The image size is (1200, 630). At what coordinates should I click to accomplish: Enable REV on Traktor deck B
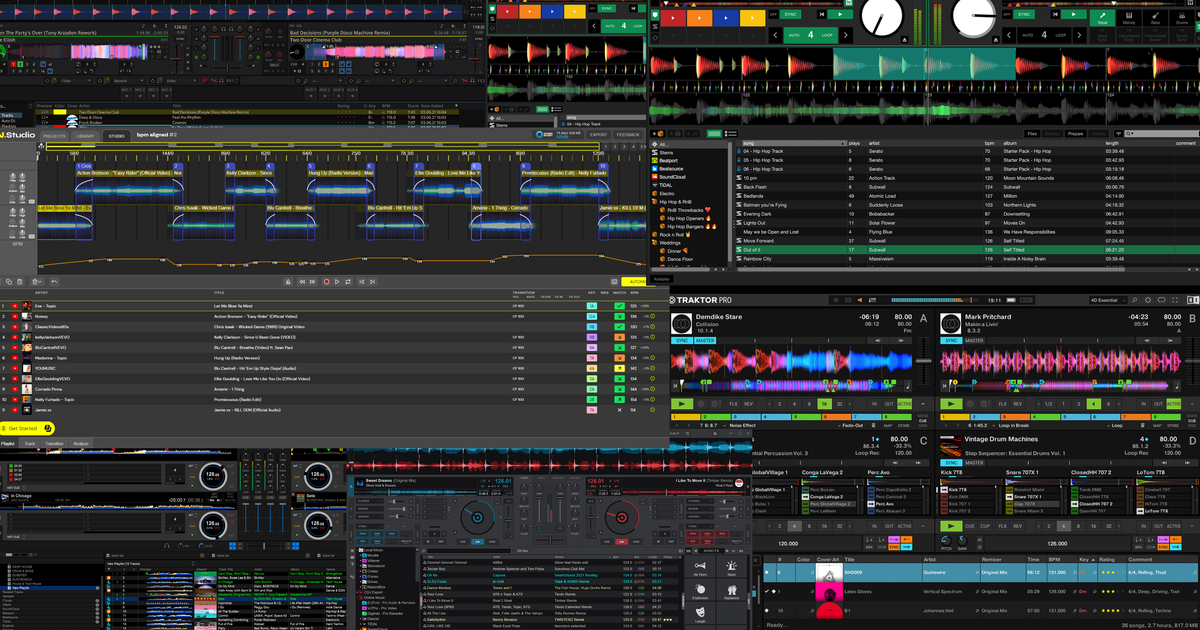[x=1018, y=404]
